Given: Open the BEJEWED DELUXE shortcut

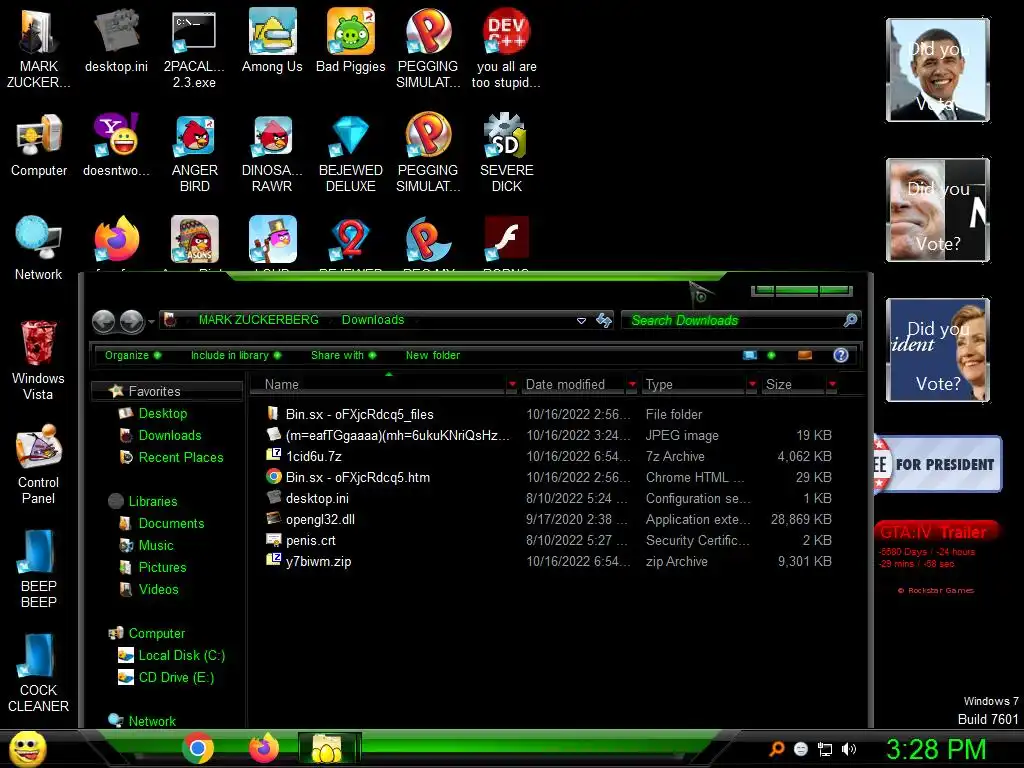Looking at the screenshot, I should click(351, 153).
